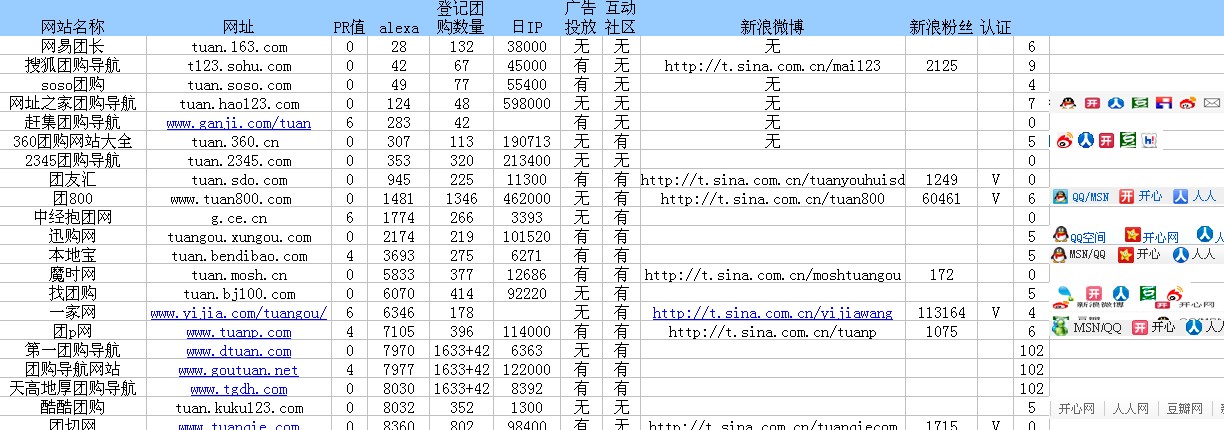
Task: Click the QQ/MSN penguin icon in the 团800 row
Action: point(1060,196)
